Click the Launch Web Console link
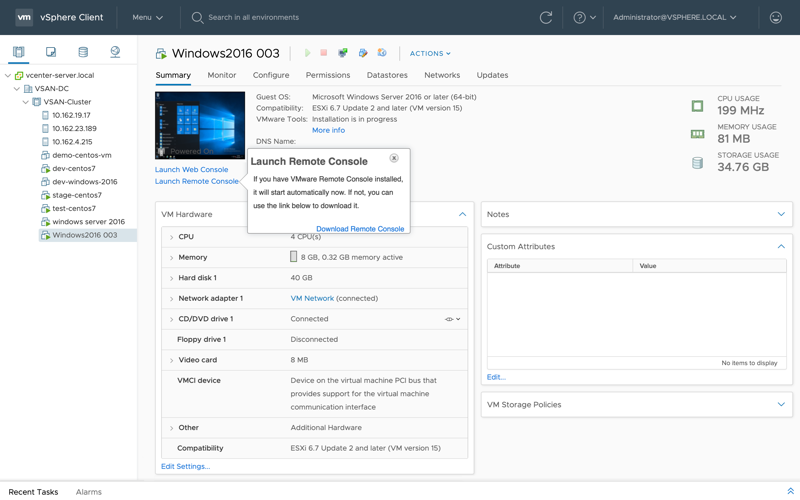Image resolution: width=800 pixels, height=500 pixels. [x=192, y=169]
